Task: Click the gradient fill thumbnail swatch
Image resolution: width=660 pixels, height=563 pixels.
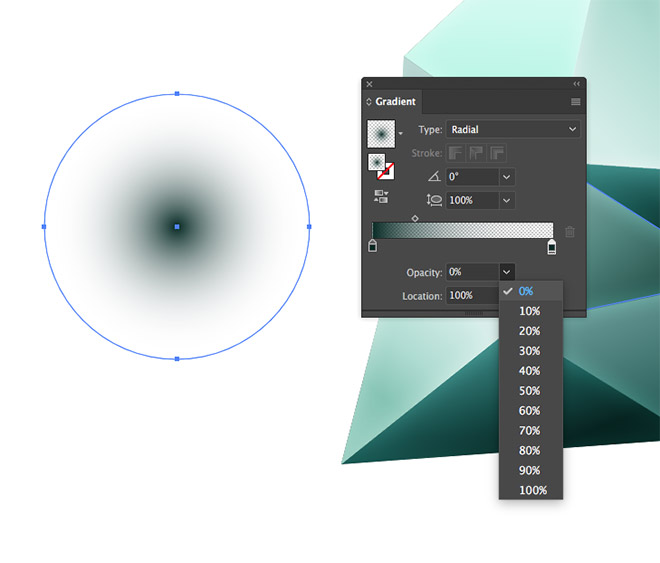Action: [x=380, y=132]
